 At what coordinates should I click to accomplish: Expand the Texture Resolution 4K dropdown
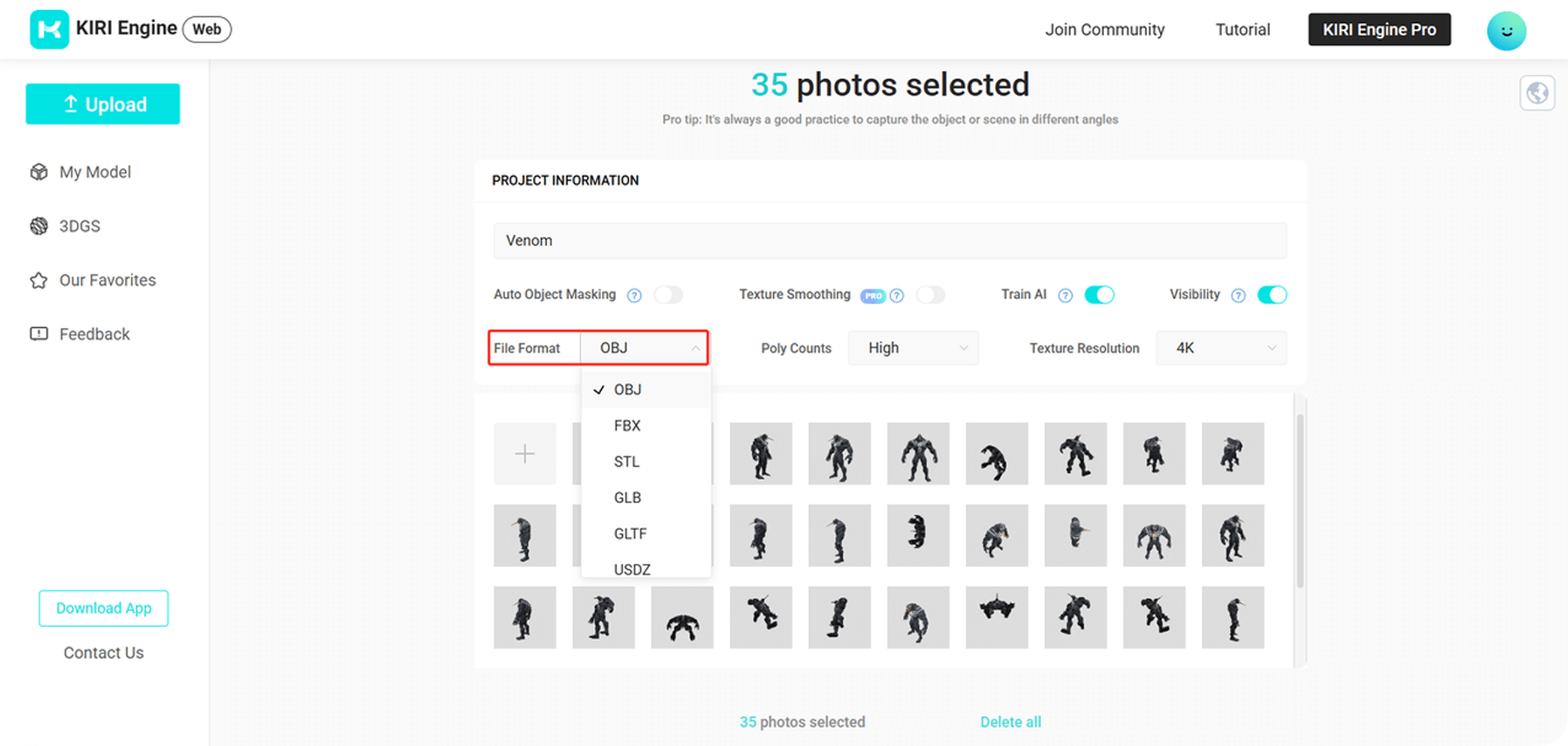(1221, 348)
